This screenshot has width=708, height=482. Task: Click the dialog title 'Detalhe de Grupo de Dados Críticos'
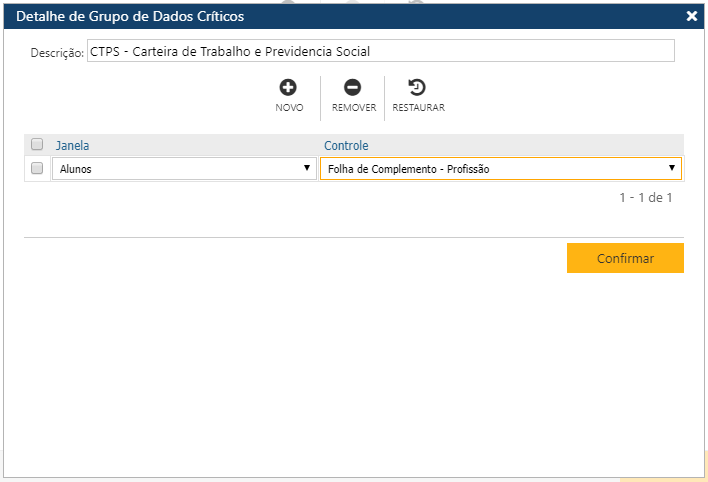pos(130,16)
